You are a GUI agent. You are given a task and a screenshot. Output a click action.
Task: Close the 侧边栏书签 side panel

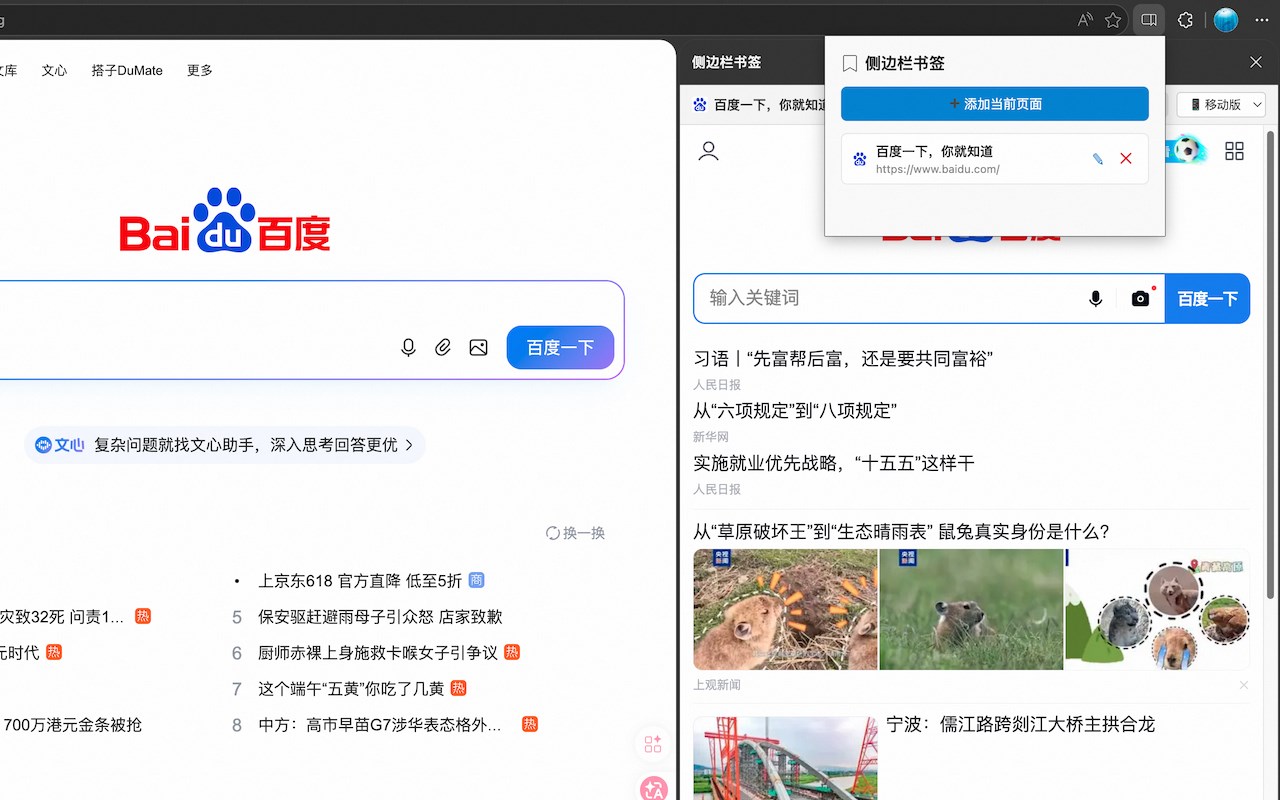pos(1256,62)
